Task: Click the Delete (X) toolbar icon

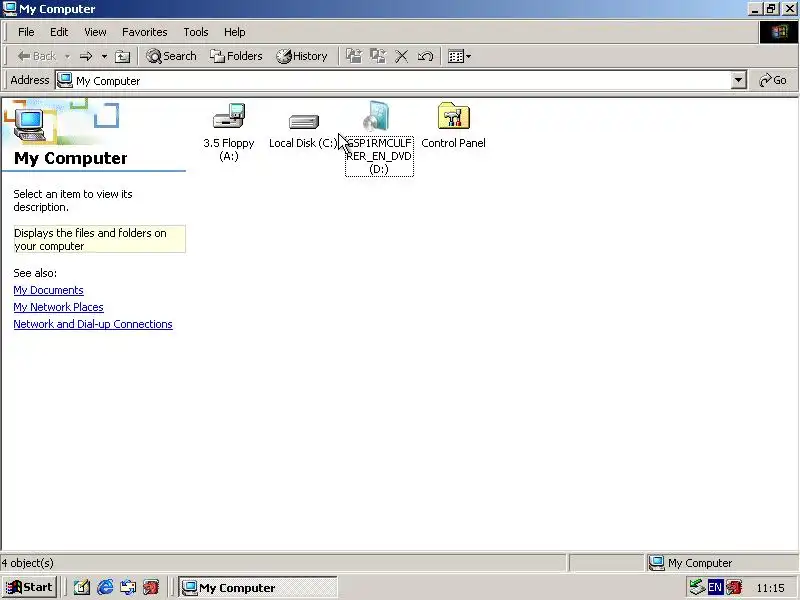Action: [402, 56]
